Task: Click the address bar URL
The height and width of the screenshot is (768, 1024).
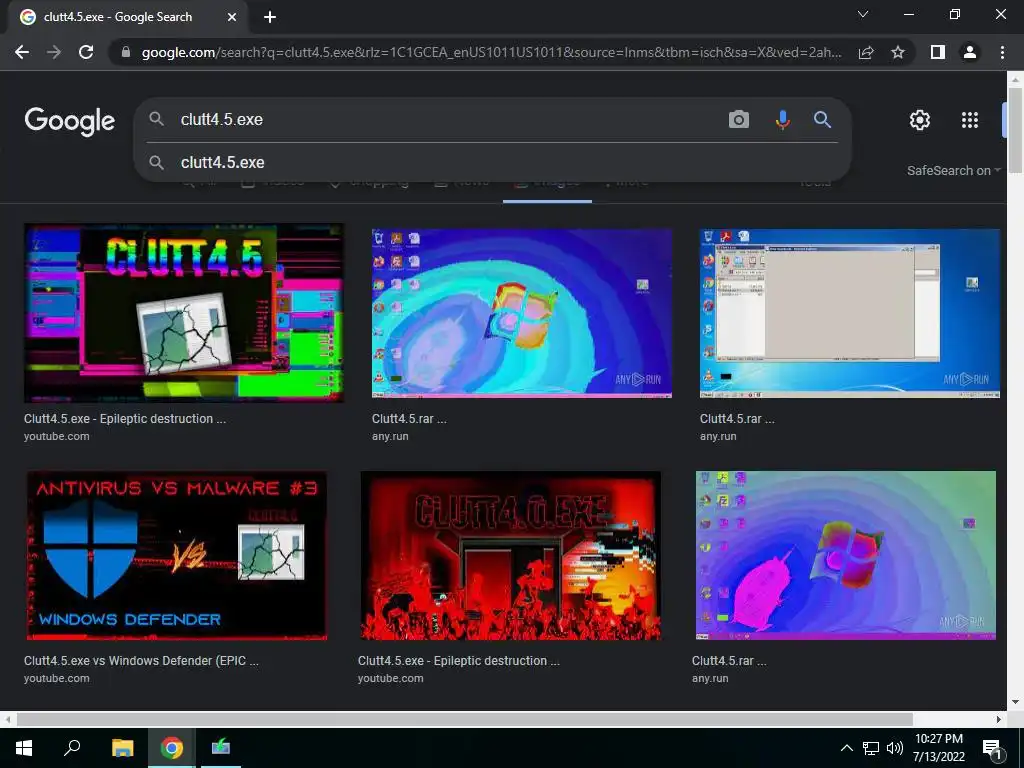Action: point(491,52)
